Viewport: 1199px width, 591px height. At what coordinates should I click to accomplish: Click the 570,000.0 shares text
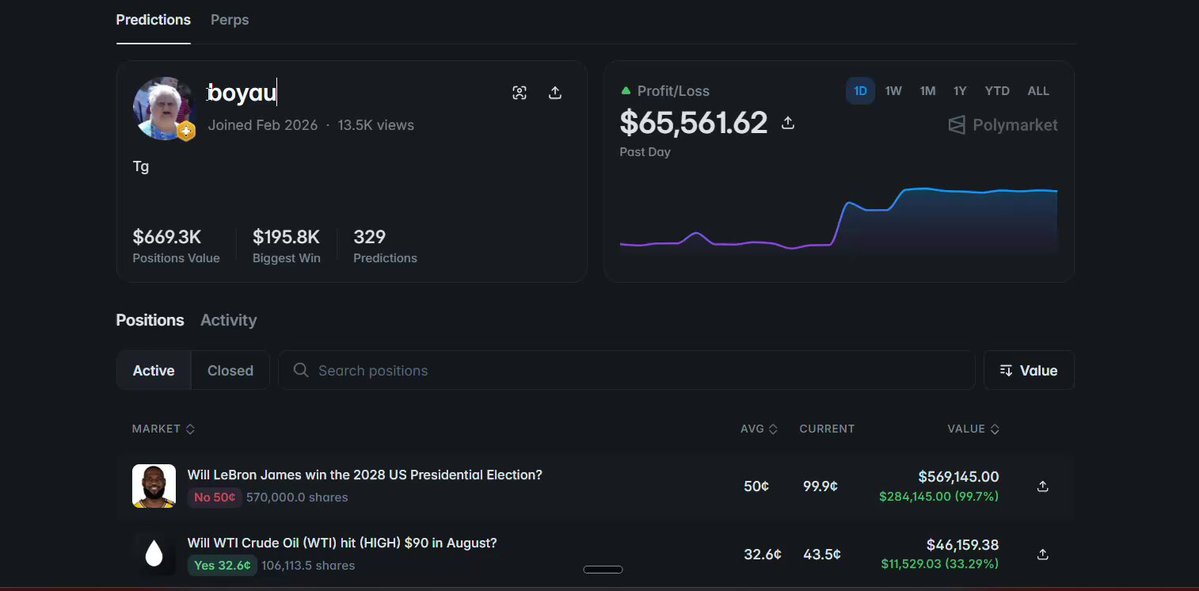[297, 498]
